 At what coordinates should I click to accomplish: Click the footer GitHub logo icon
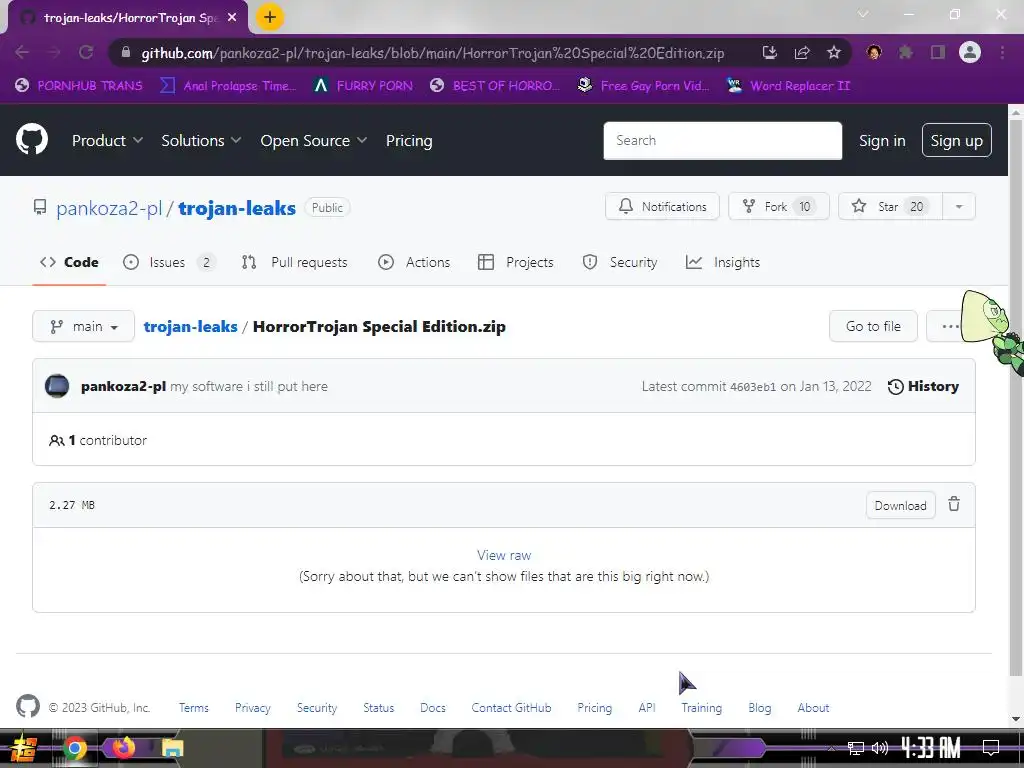click(28, 707)
